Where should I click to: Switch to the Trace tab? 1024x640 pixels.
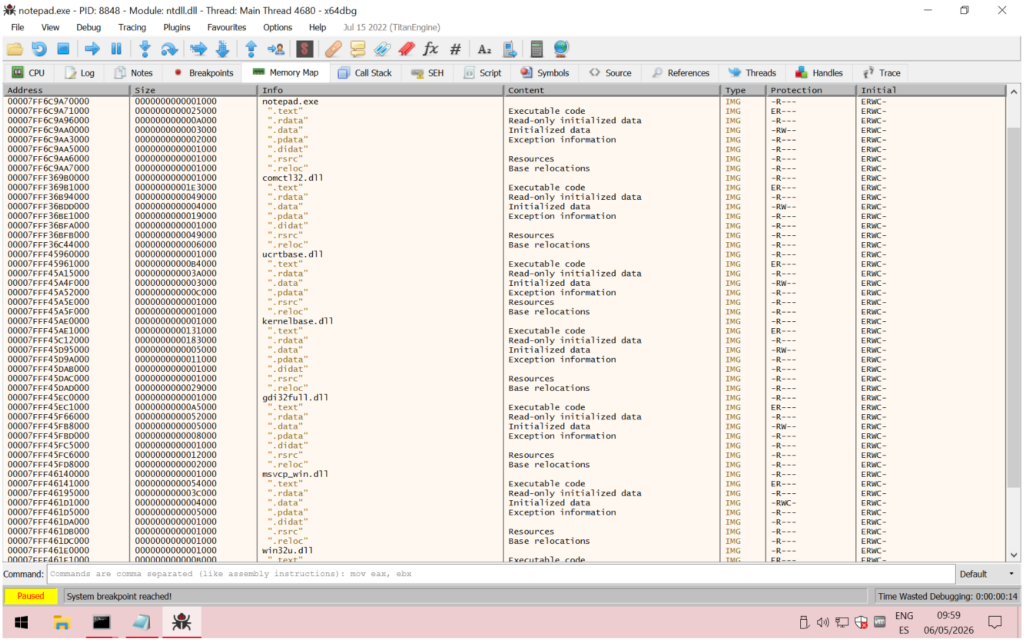pos(882,72)
